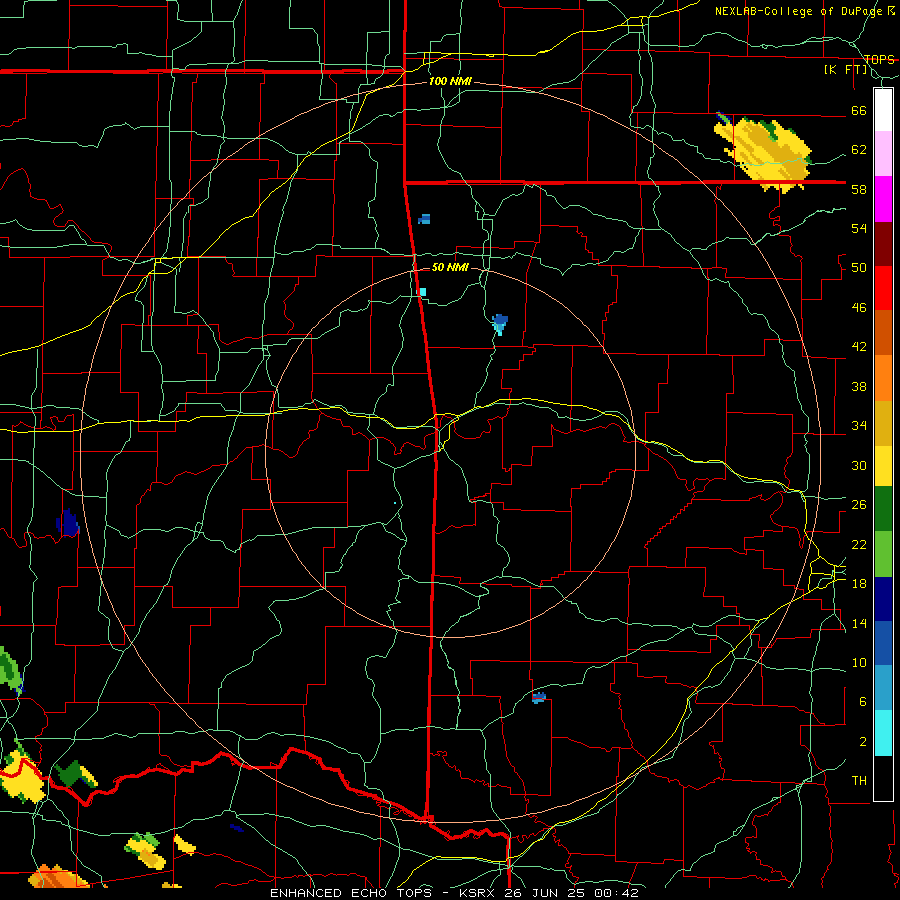Click the "100 NMI" range ring label
This screenshot has width=900, height=900.
point(450,81)
